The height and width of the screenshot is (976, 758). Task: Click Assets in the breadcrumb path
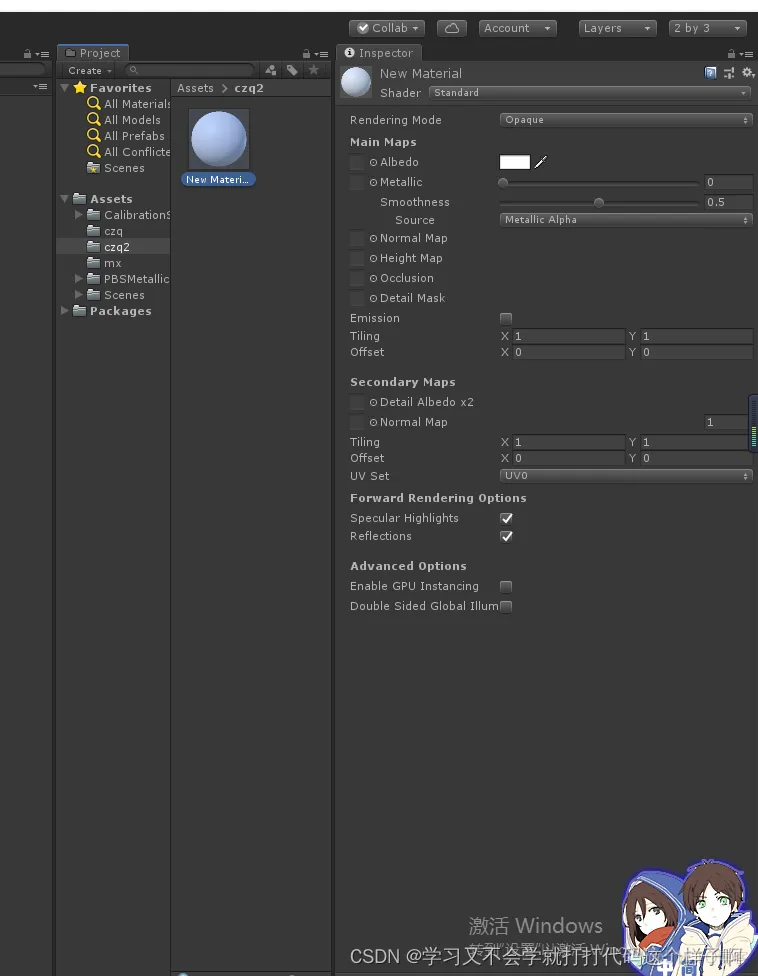tap(195, 88)
